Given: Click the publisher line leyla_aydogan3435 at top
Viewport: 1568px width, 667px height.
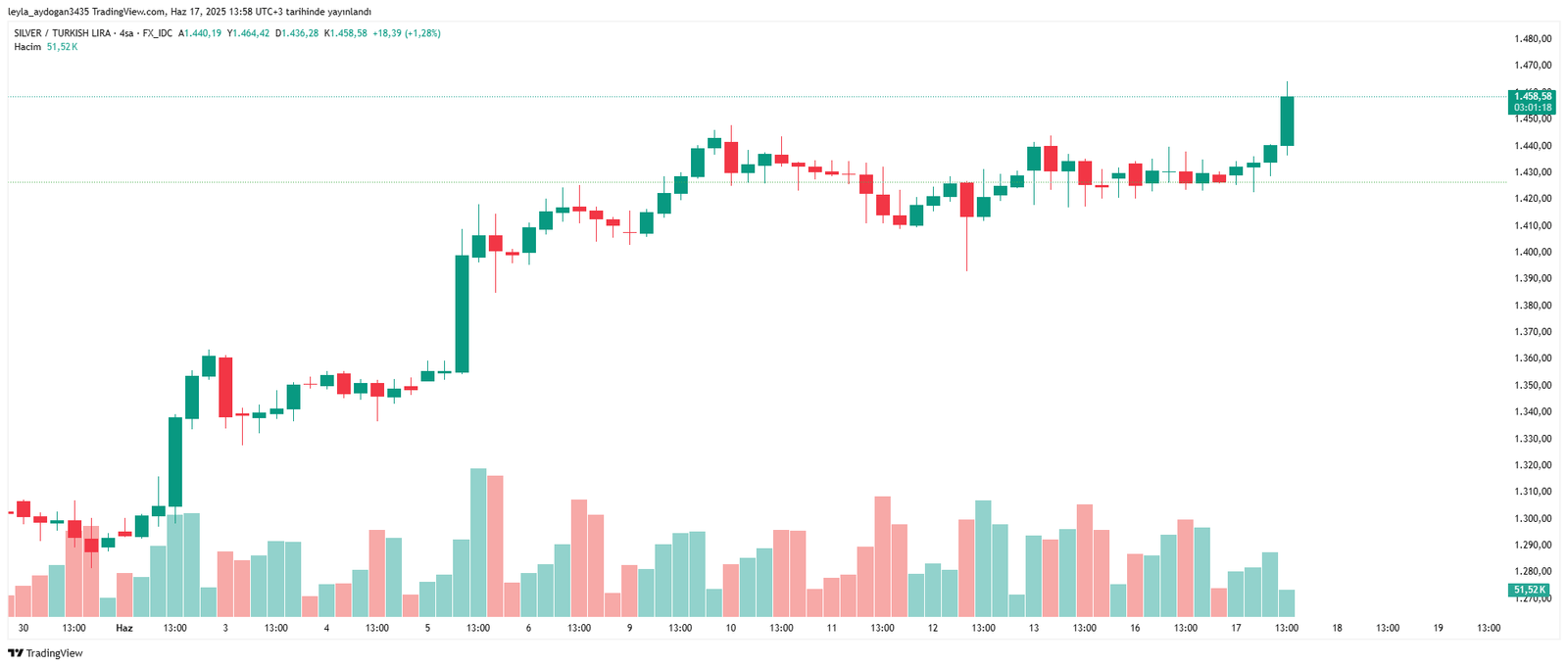Looking at the screenshot, I should (x=189, y=12).
